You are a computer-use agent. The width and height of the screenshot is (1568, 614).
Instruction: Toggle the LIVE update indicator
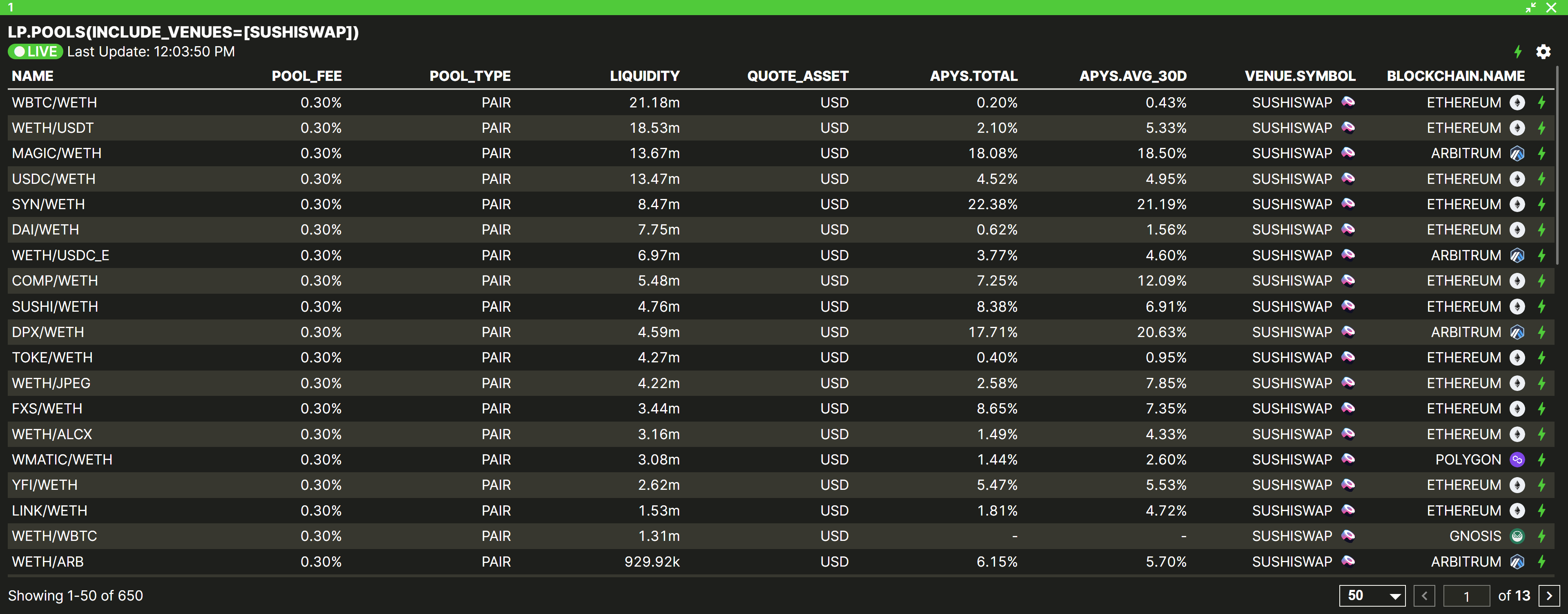[x=35, y=52]
